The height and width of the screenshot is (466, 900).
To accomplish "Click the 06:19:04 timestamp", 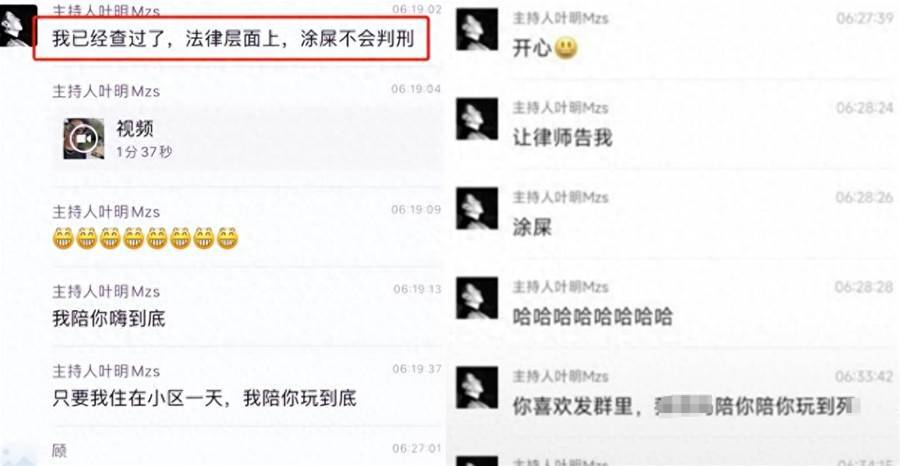I will (x=416, y=89).
